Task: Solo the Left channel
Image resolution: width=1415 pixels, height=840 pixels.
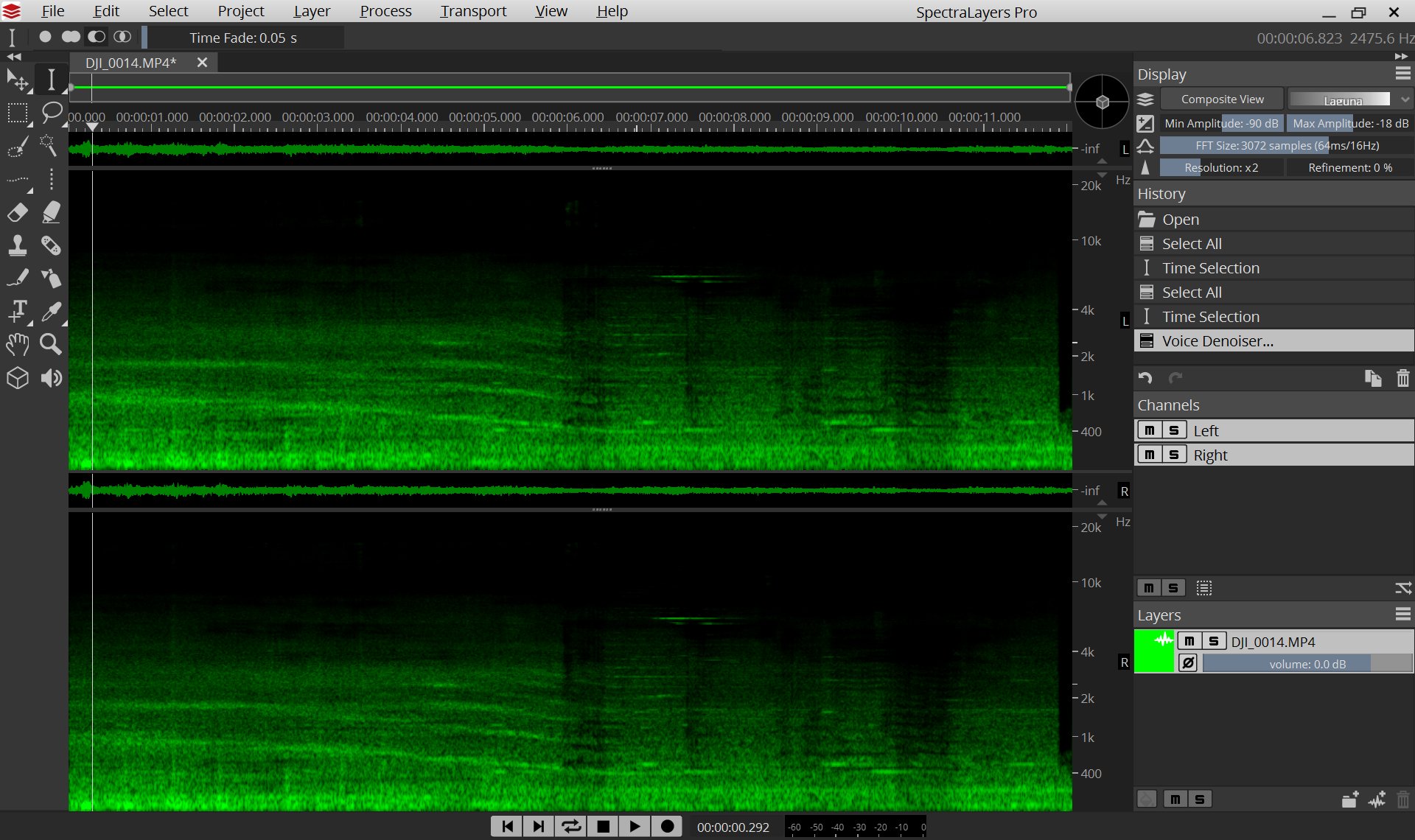Action: [x=1174, y=430]
